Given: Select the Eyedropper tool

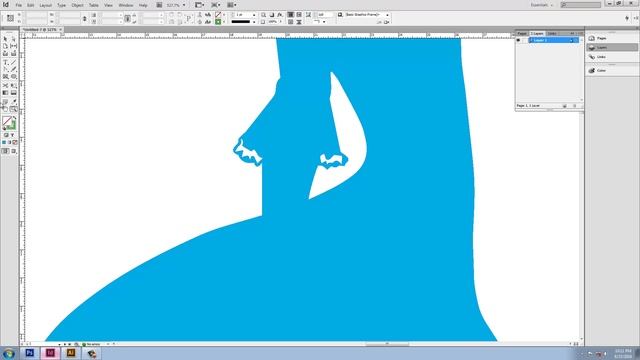Looking at the screenshot, I should click(13, 102).
